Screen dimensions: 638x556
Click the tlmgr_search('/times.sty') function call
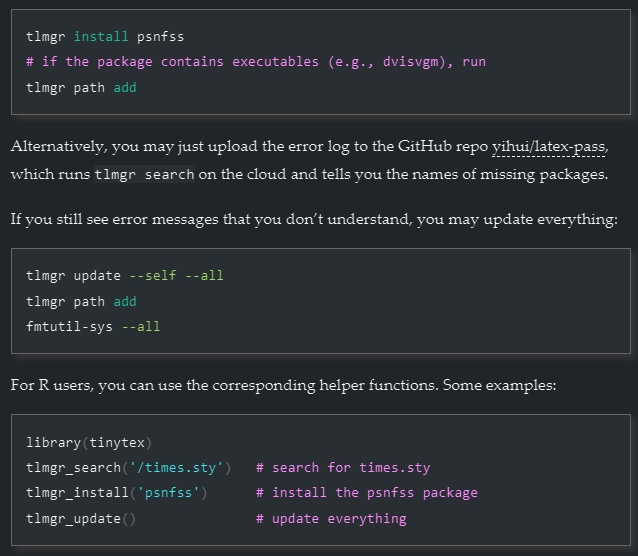(x=129, y=467)
